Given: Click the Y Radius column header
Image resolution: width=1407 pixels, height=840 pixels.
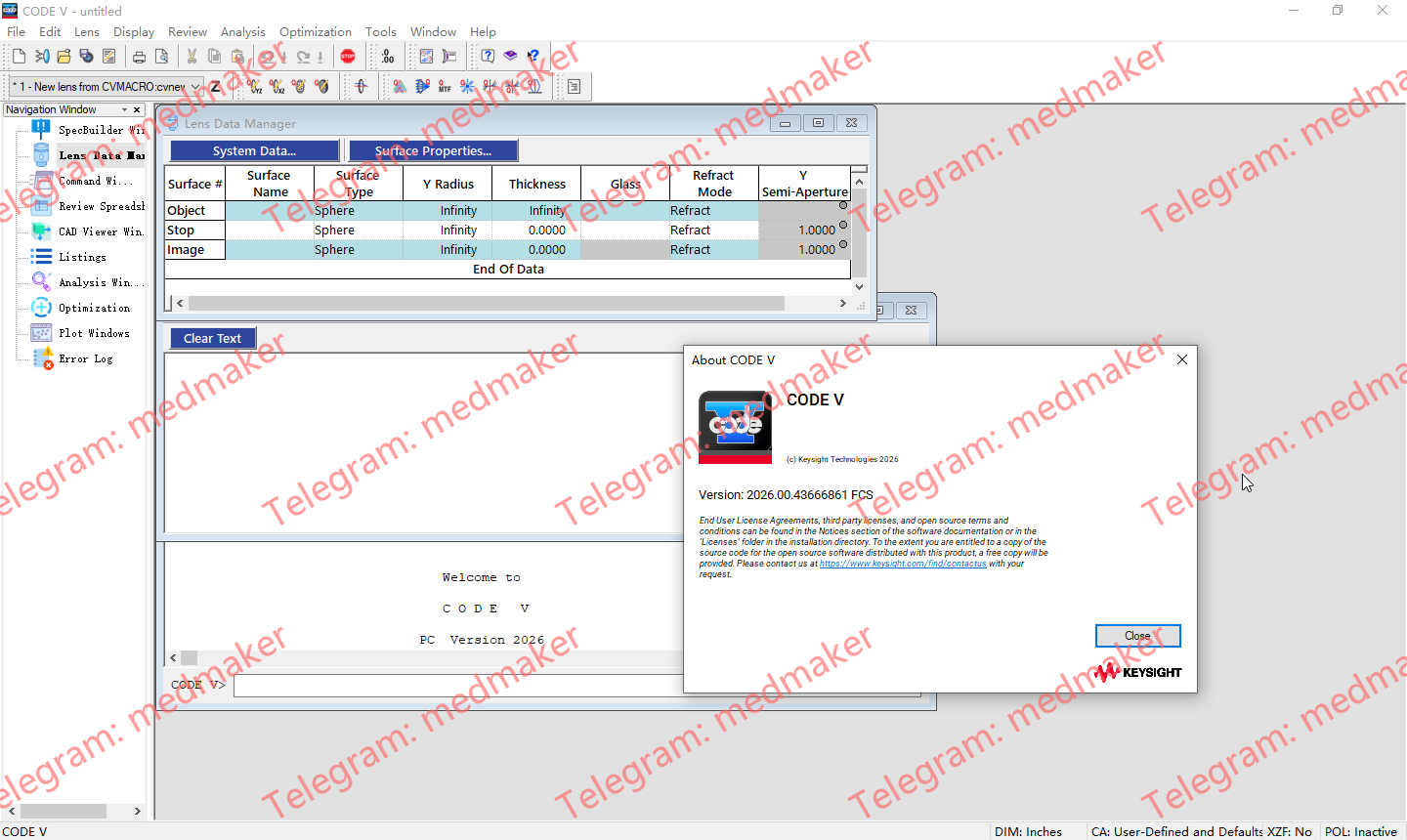Looking at the screenshot, I should [448, 184].
